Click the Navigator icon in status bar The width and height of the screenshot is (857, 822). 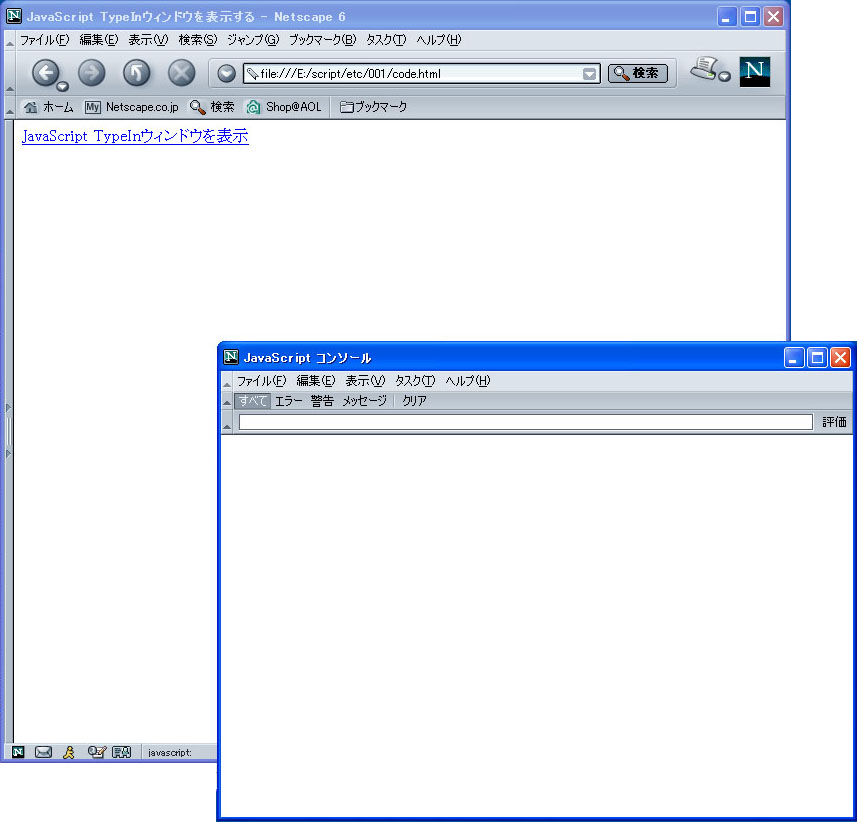[18, 752]
